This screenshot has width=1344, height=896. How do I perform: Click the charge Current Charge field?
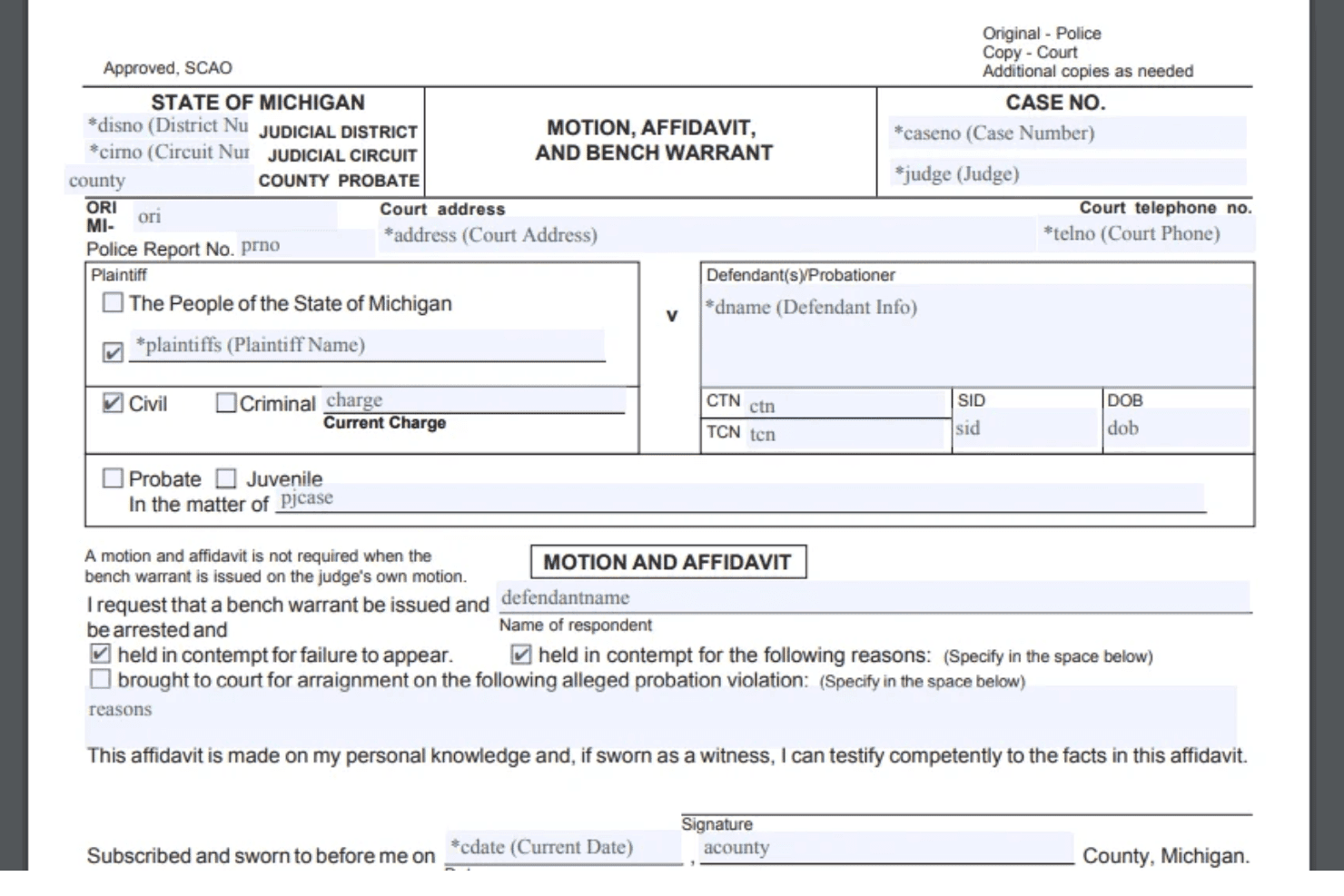point(474,400)
